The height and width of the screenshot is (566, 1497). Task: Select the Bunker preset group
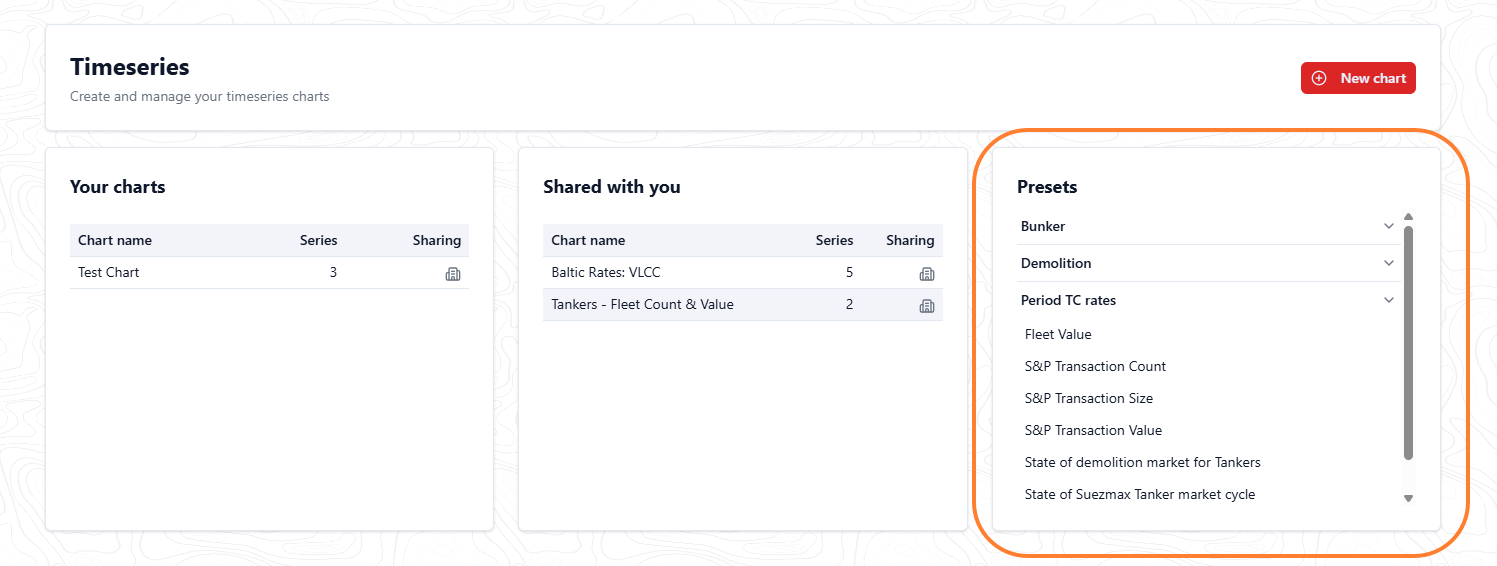point(1208,226)
